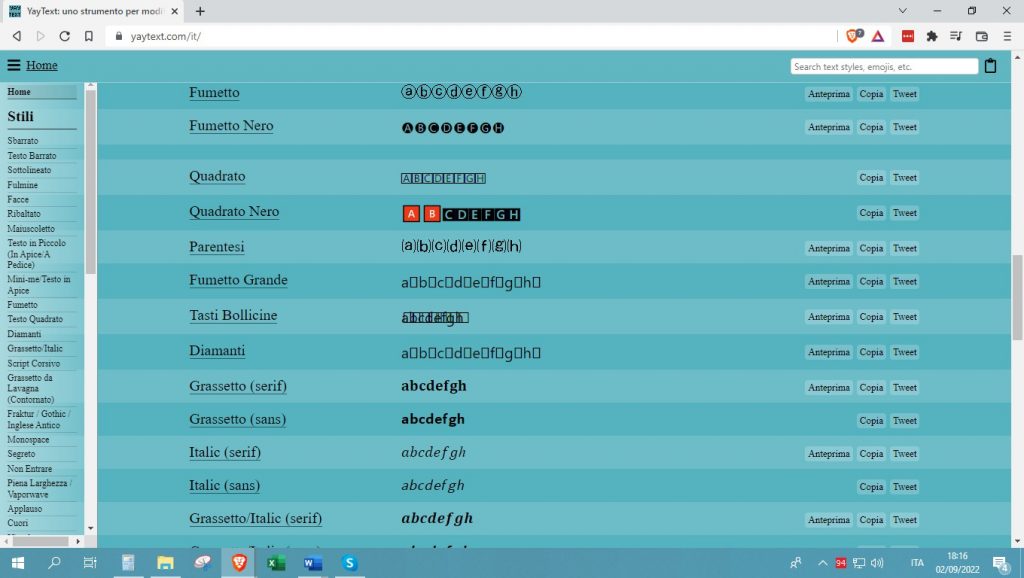Open the Brave wallet icon in toolbar

pos(982,36)
